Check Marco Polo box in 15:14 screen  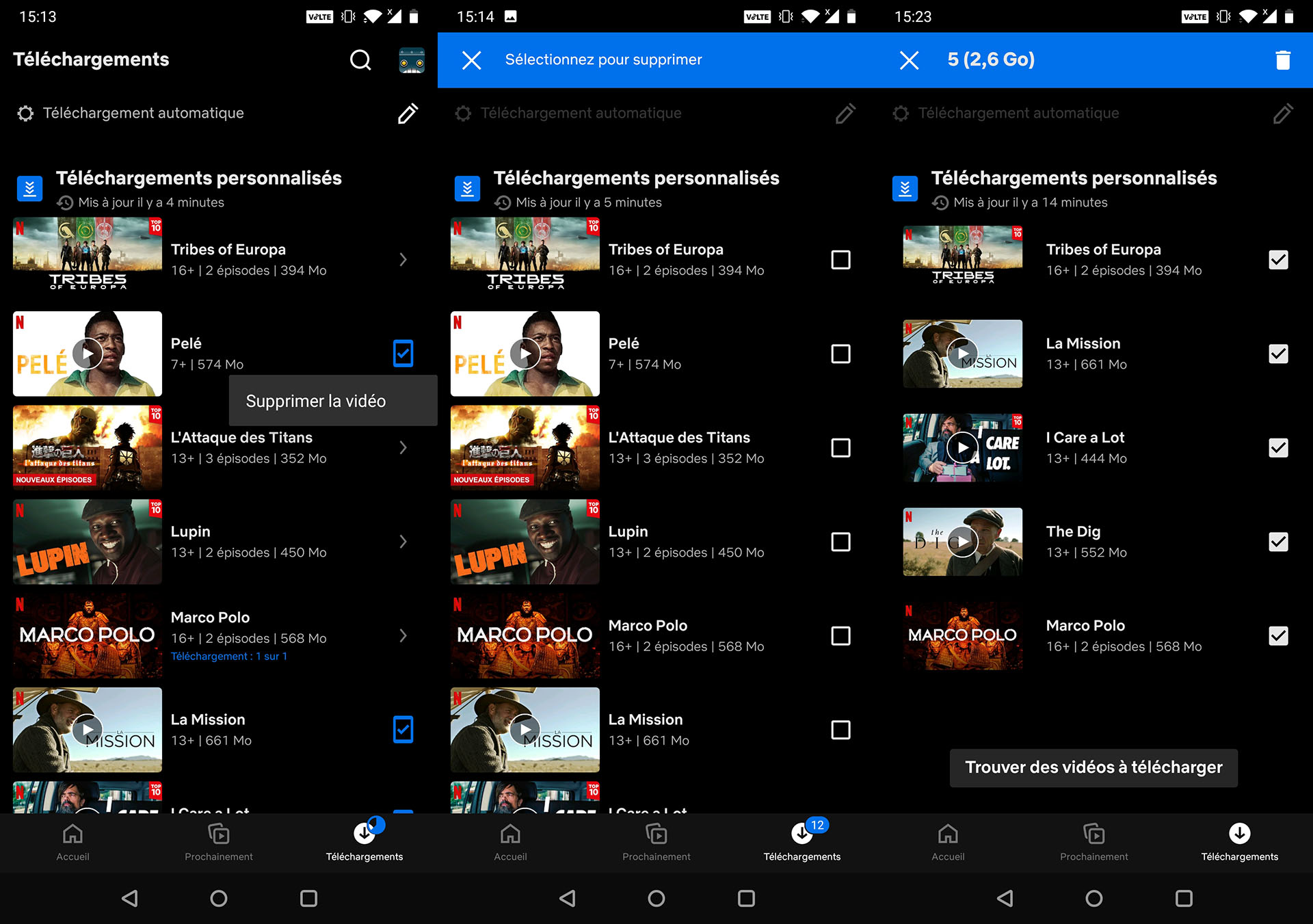[840, 636]
